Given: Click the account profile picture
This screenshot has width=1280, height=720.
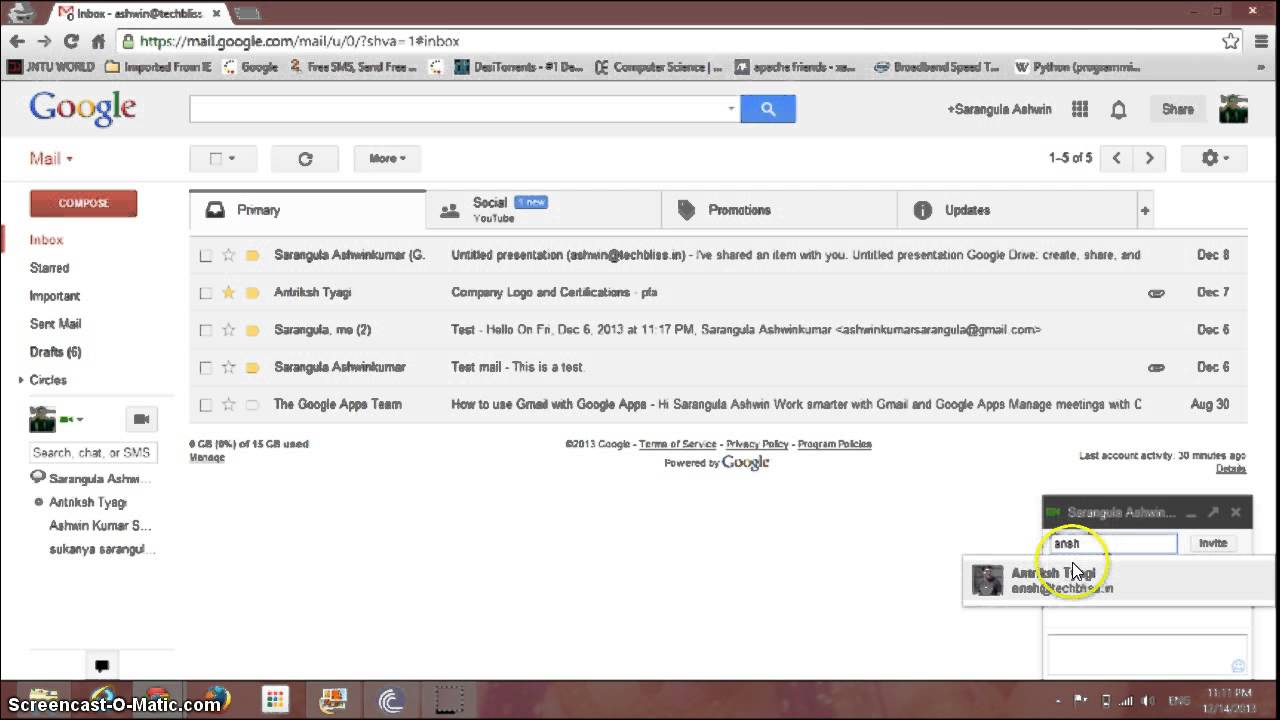Looking at the screenshot, I should (1233, 109).
